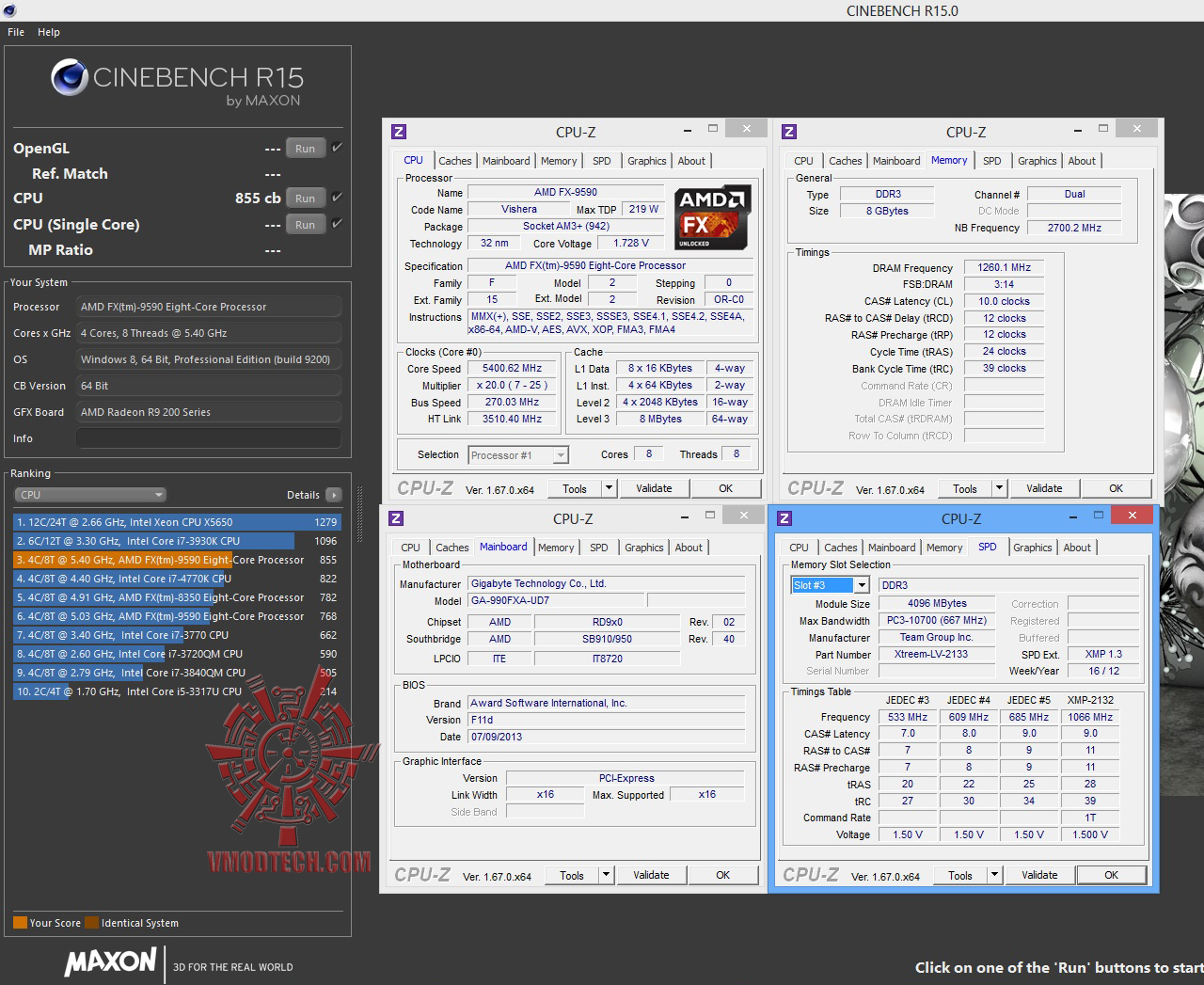Open the Ranking CPU dropdown
1204x985 pixels.
pyautogui.click(x=90, y=495)
